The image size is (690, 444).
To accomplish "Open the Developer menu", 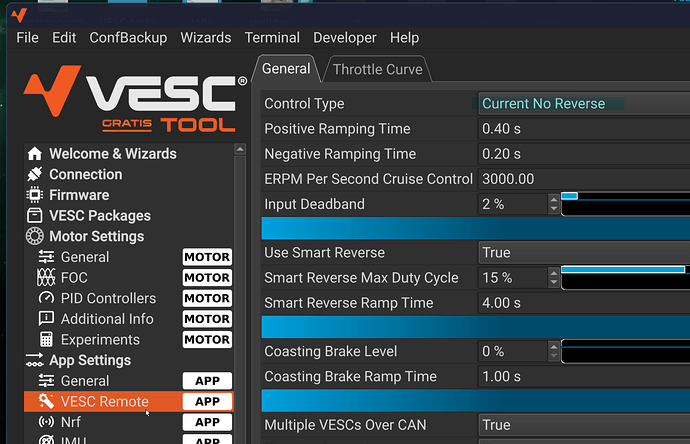I will pos(345,38).
